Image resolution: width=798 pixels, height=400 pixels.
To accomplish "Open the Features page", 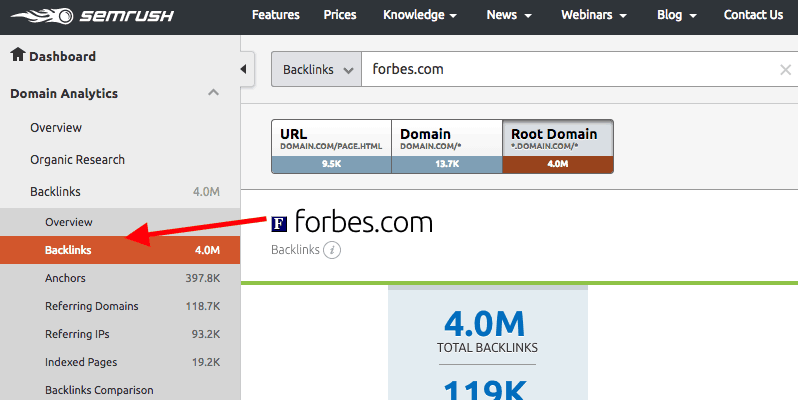I will point(276,15).
